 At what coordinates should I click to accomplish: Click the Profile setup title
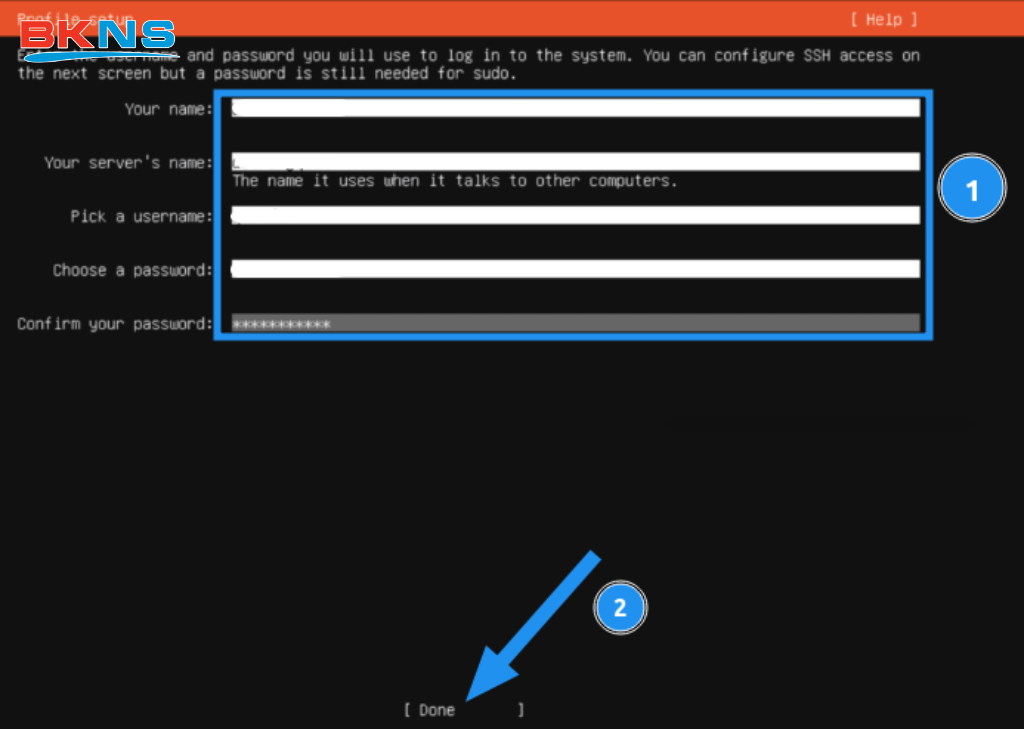point(75,19)
